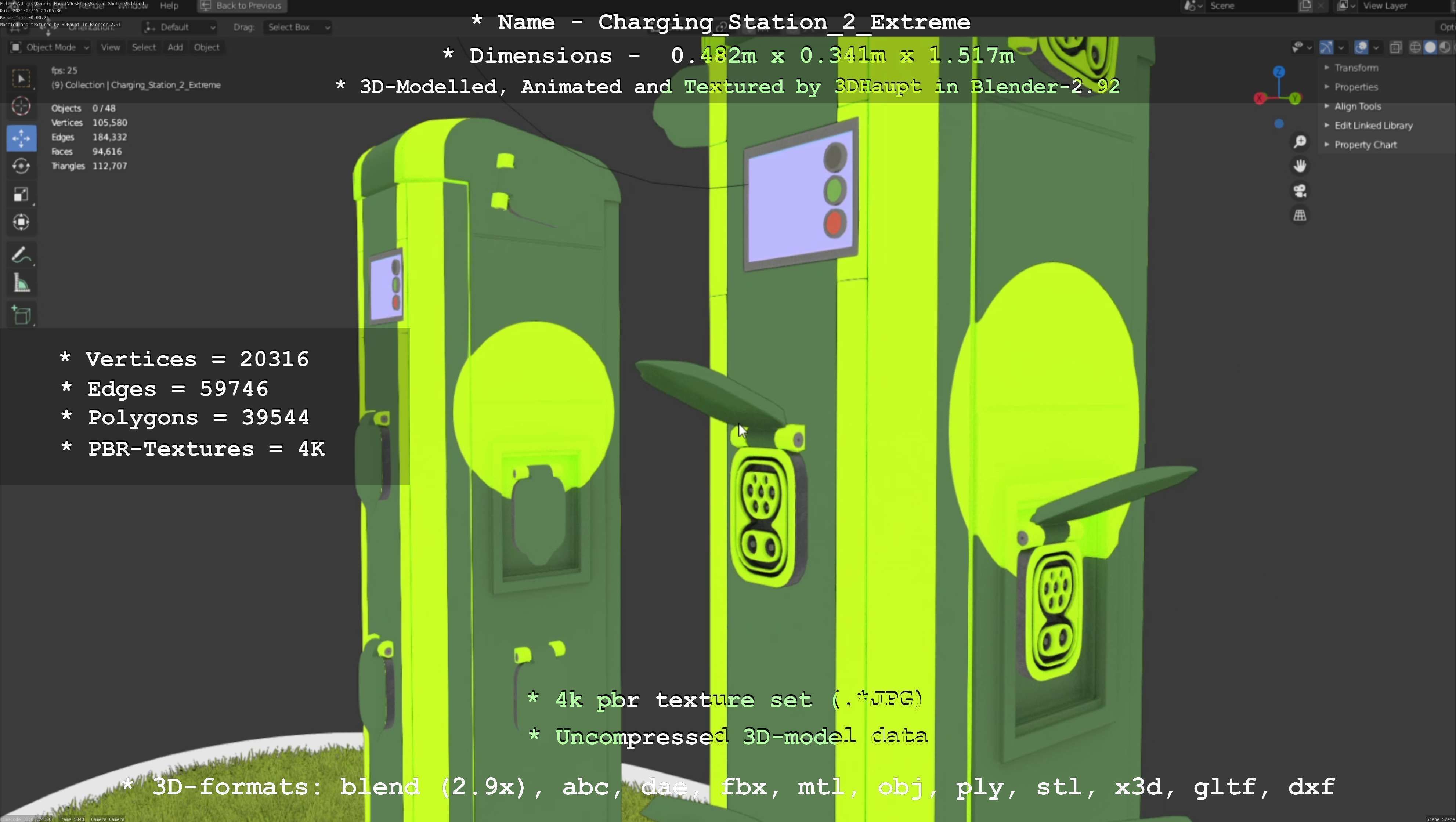Expand the Edit Linked Library panel

click(x=1373, y=126)
